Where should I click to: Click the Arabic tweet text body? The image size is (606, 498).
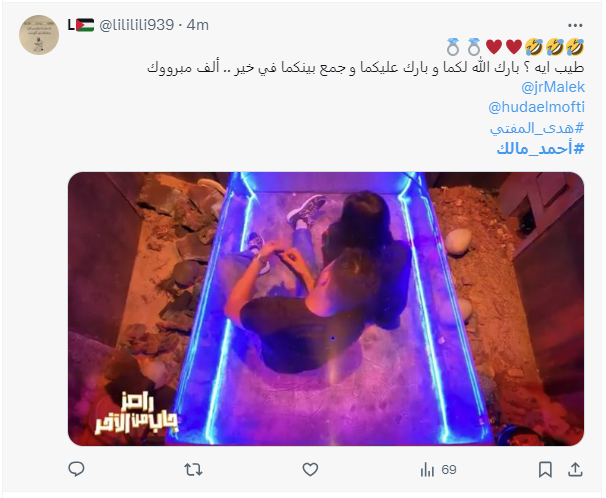(x=365, y=68)
